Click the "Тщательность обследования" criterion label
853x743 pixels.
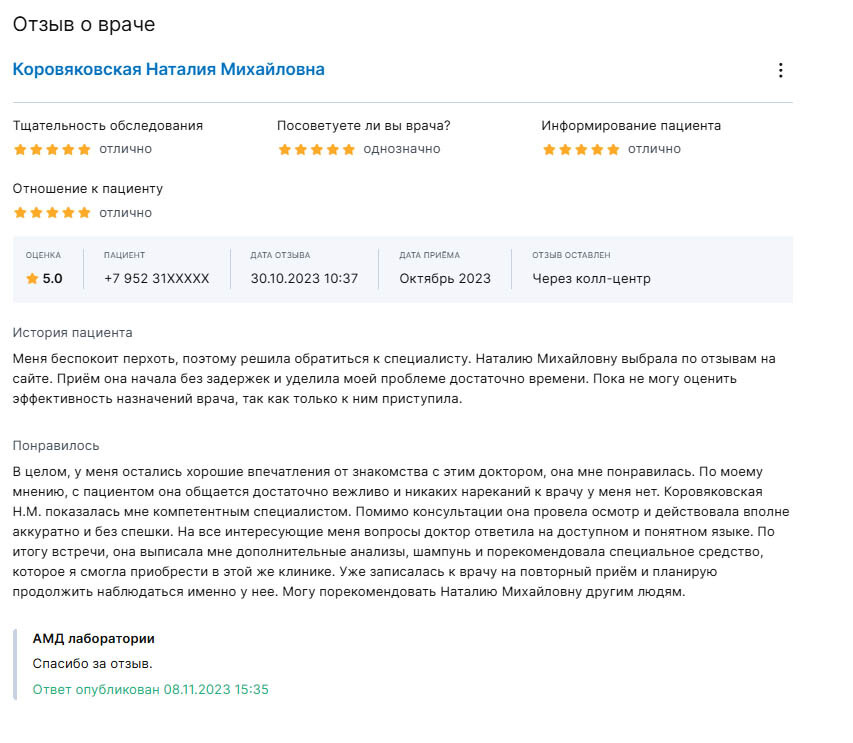(x=108, y=126)
